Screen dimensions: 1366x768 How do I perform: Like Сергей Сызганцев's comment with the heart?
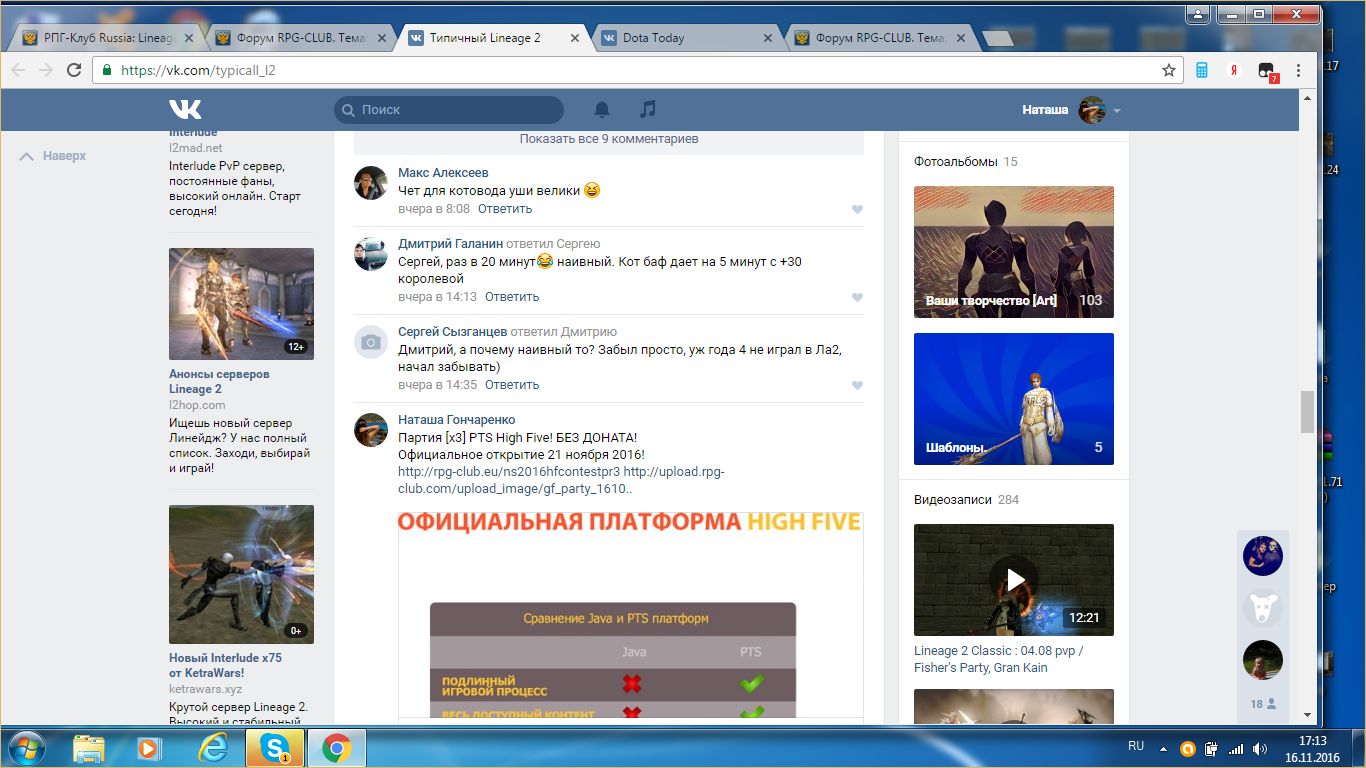coord(857,386)
